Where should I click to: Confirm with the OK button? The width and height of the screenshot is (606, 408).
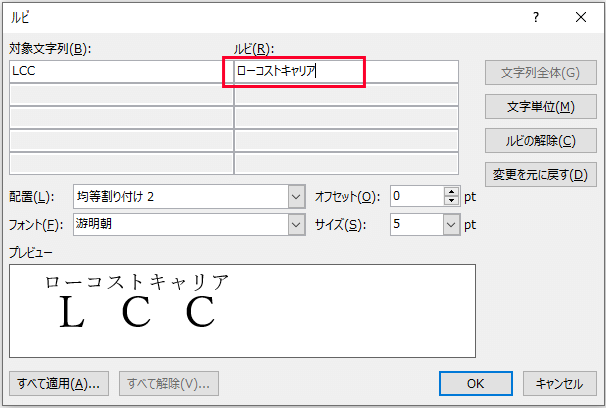click(x=476, y=384)
